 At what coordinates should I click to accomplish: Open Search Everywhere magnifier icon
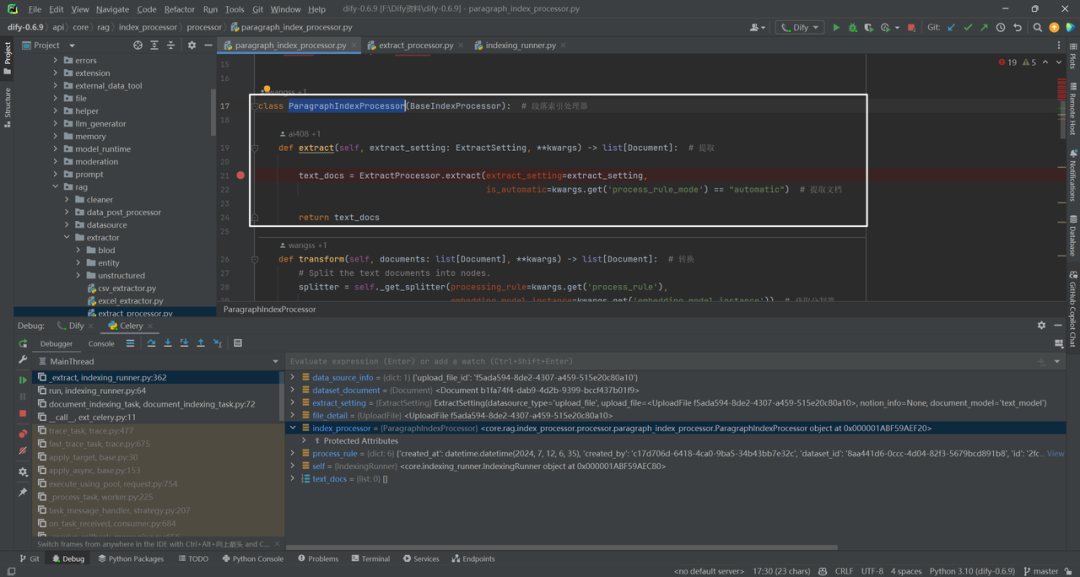1037,28
